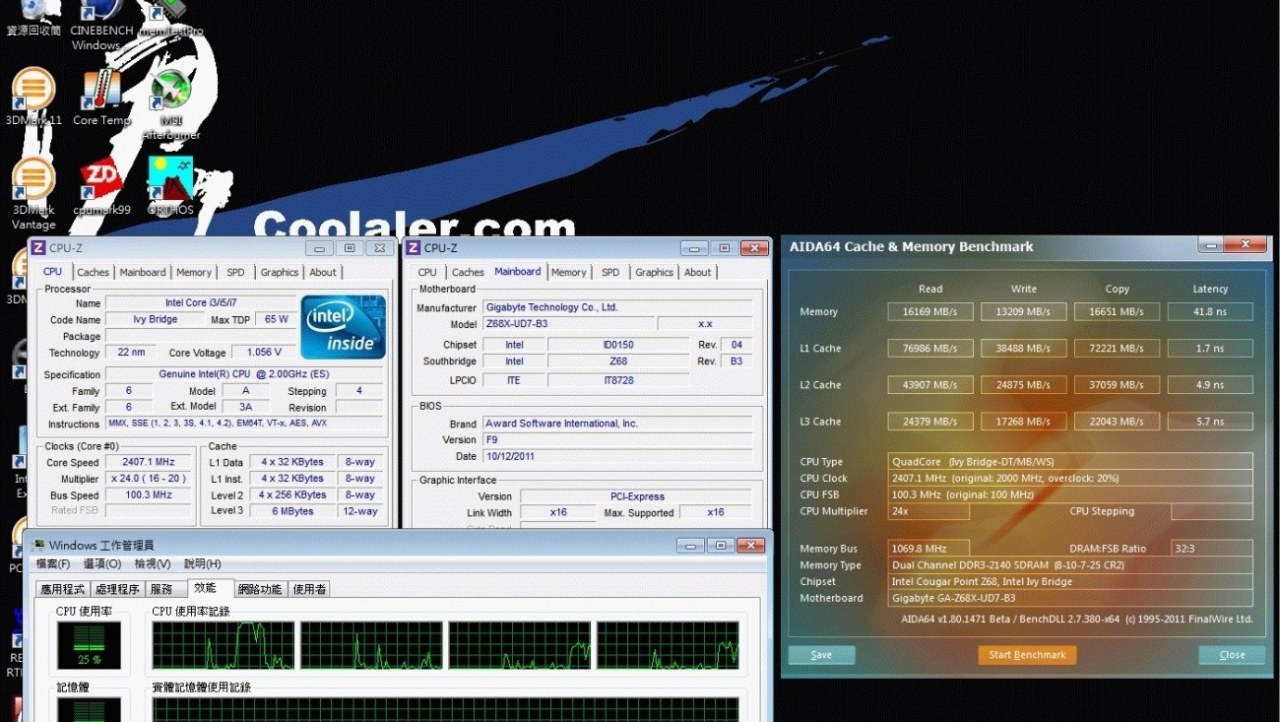Open SPD tab in CPU-Z Mainboard window
This screenshot has height=722, width=1280.
click(x=610, y=272)
